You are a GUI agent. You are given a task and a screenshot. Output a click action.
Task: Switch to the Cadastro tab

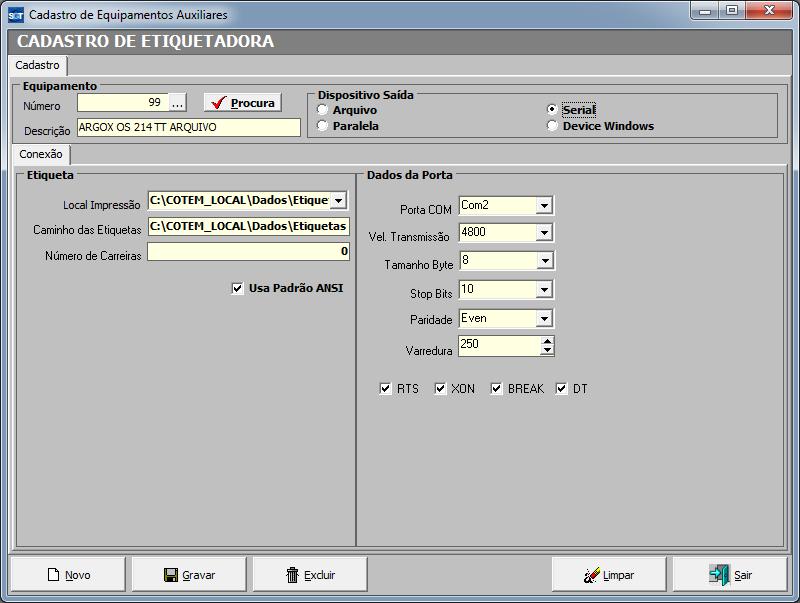pos(38,65)
